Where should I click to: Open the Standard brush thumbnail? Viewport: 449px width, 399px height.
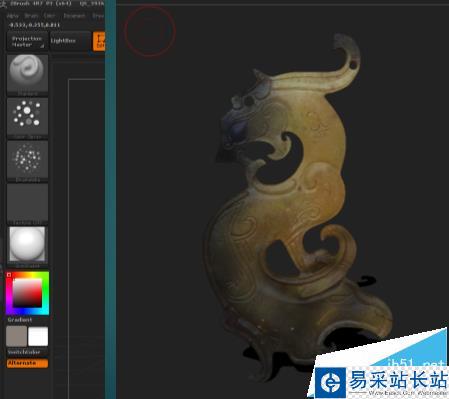click(x=27, y=75)
